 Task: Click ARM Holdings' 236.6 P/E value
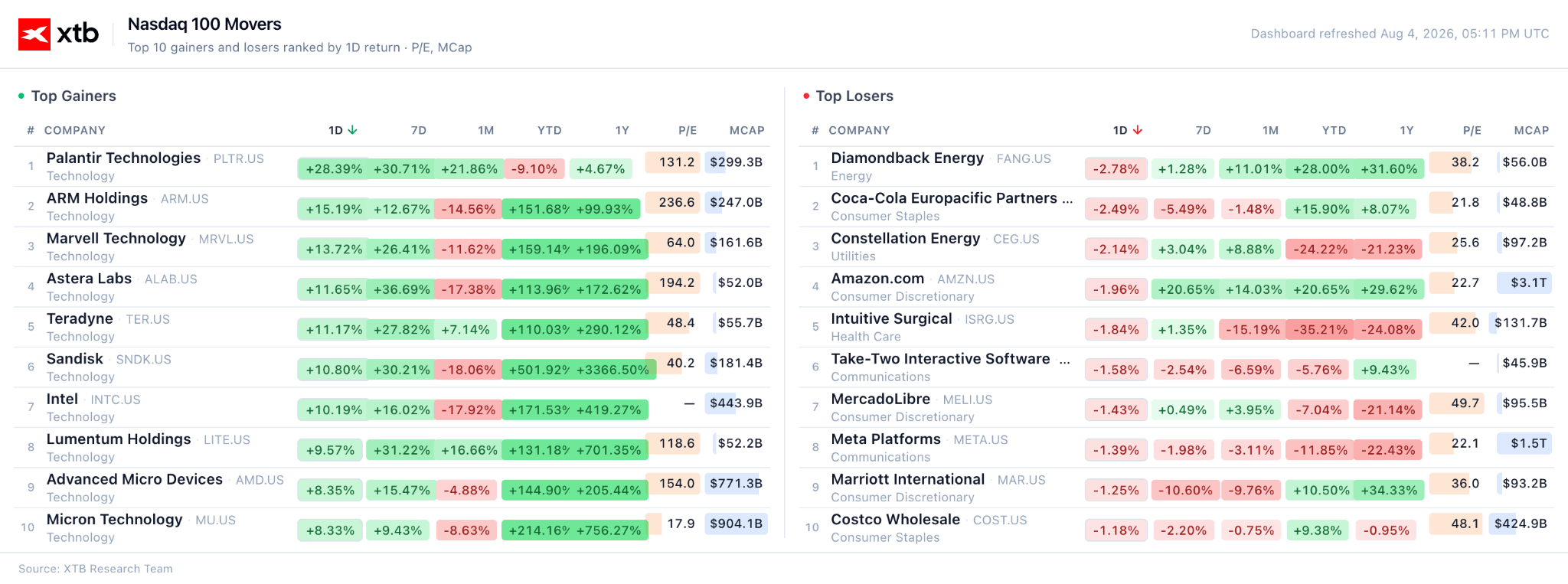pos(672,202)
